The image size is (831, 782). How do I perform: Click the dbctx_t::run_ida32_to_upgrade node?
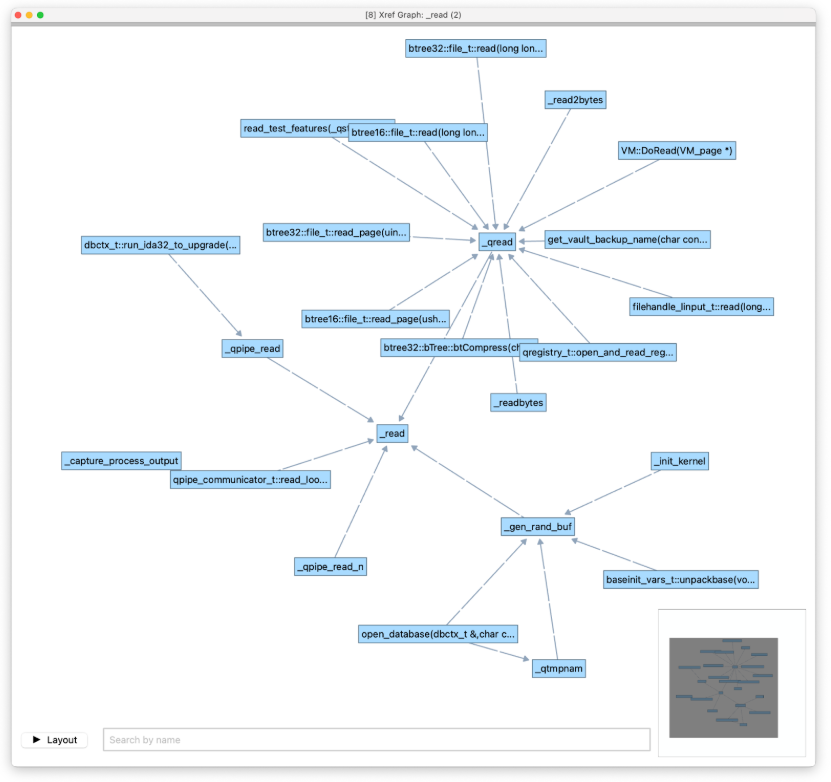click(x=160, y=244)
